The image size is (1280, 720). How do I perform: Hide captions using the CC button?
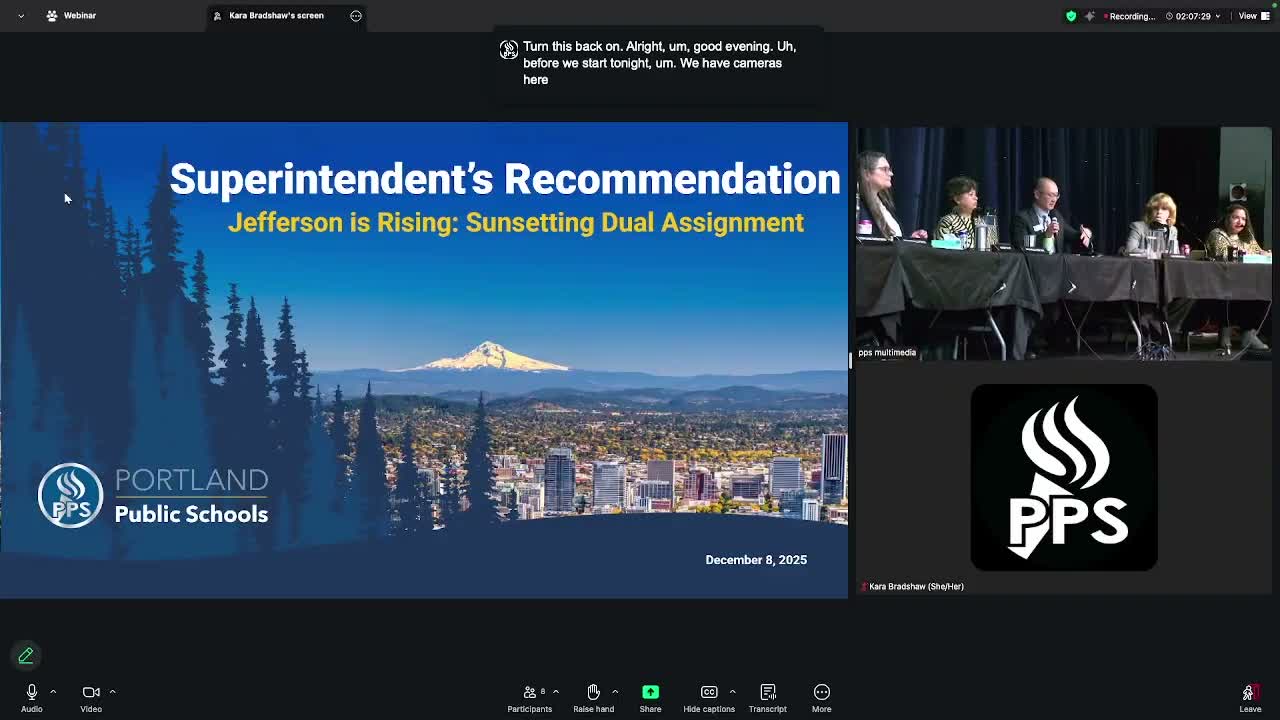click(709, 692)
